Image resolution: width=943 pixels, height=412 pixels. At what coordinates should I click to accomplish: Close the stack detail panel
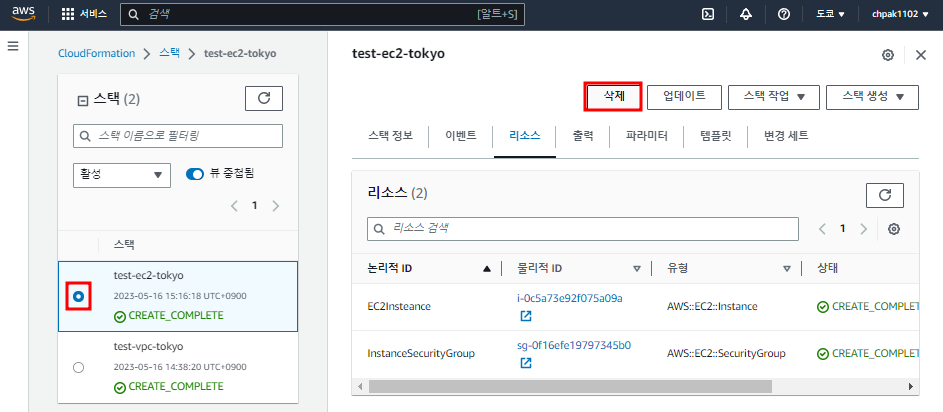[x=921, y=55]
